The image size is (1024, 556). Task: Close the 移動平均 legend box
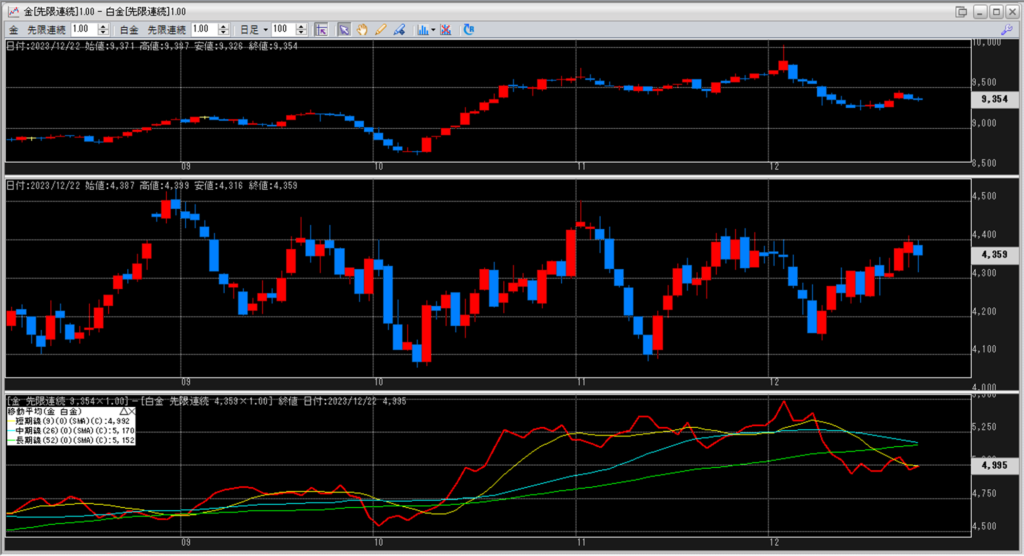click(132, 411)
